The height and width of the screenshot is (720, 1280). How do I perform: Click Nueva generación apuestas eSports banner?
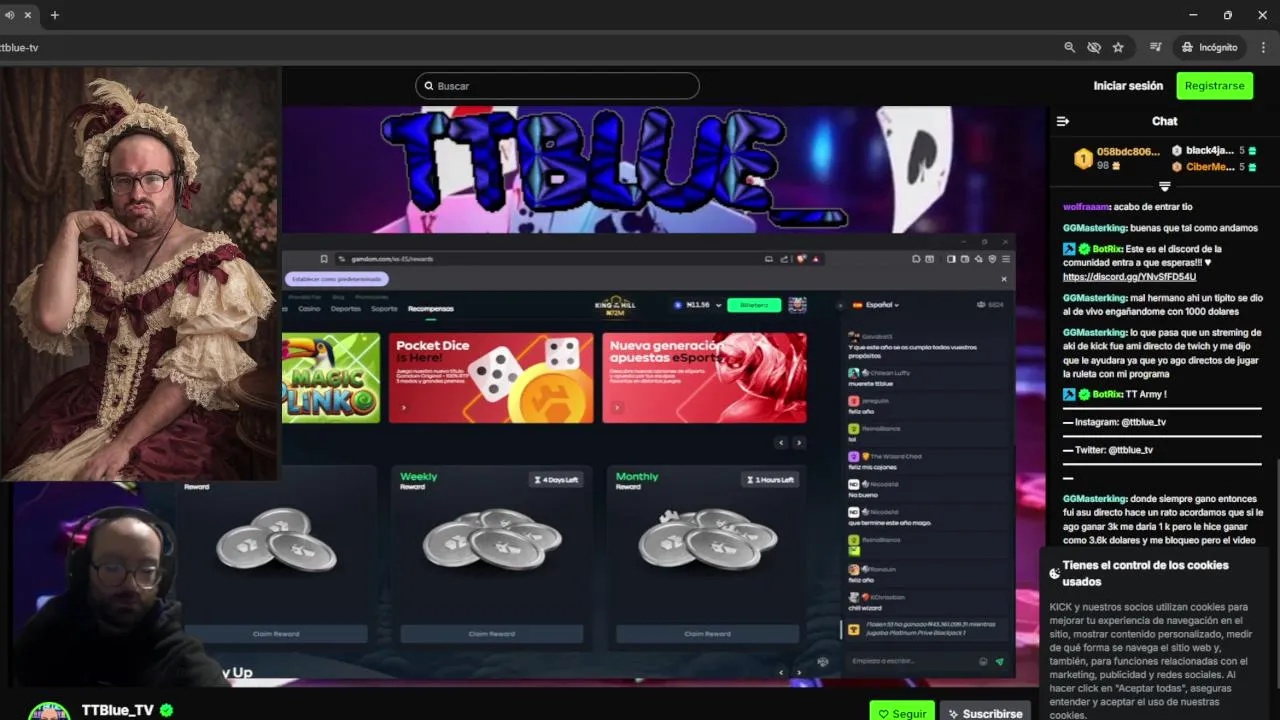click(704, 378)
